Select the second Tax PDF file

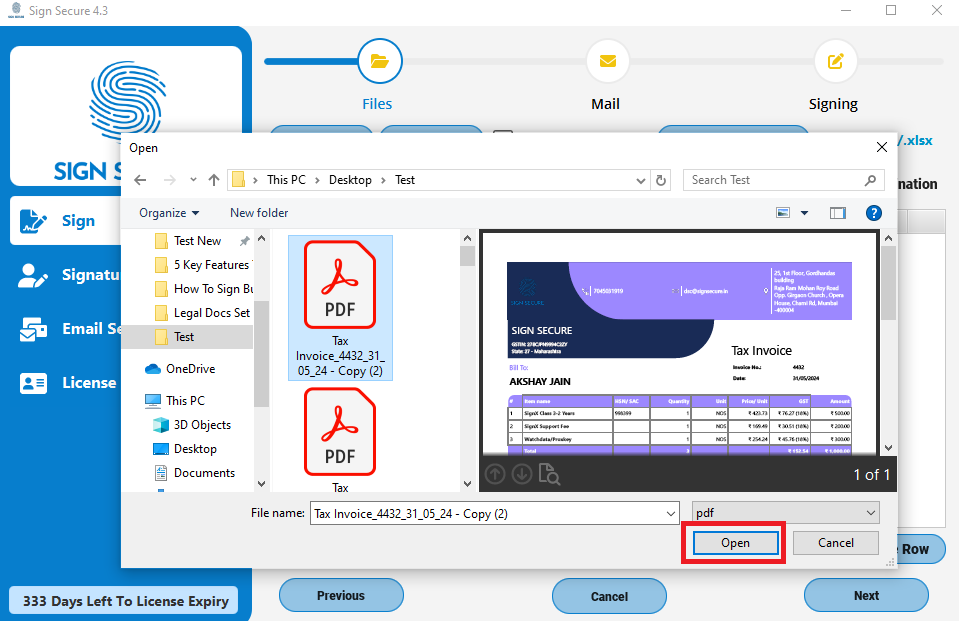click(340, 439)
